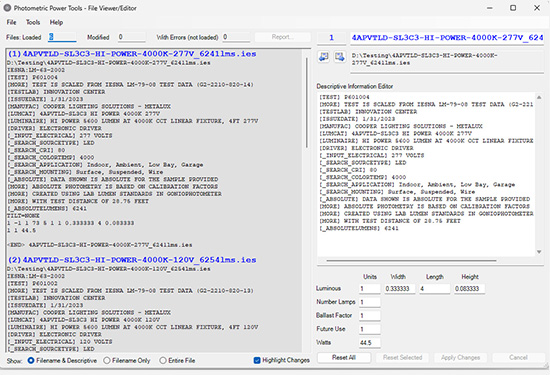Click the [_SEARCH_CRI] 80 line in the editor
This screenshot has width=550, height=375.
348,170
